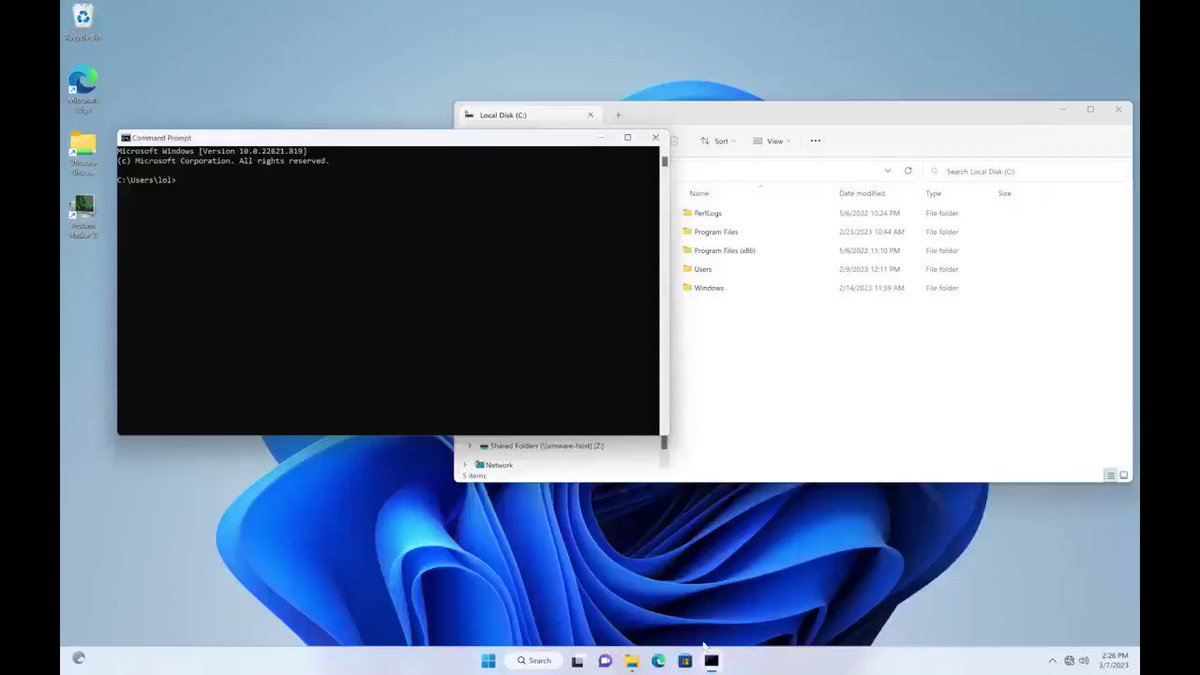
Task: Click the date 2/14/2023 11:39 AM cell
Action: coord(872,288)
